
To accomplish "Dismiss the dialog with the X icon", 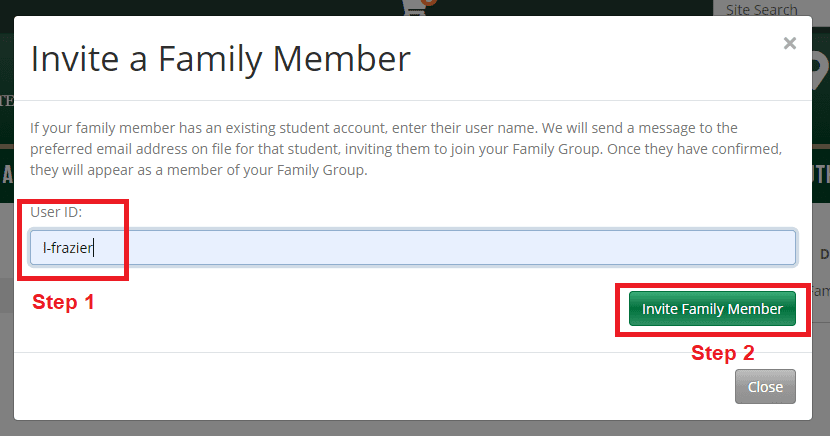I will [x=790, y=43].
